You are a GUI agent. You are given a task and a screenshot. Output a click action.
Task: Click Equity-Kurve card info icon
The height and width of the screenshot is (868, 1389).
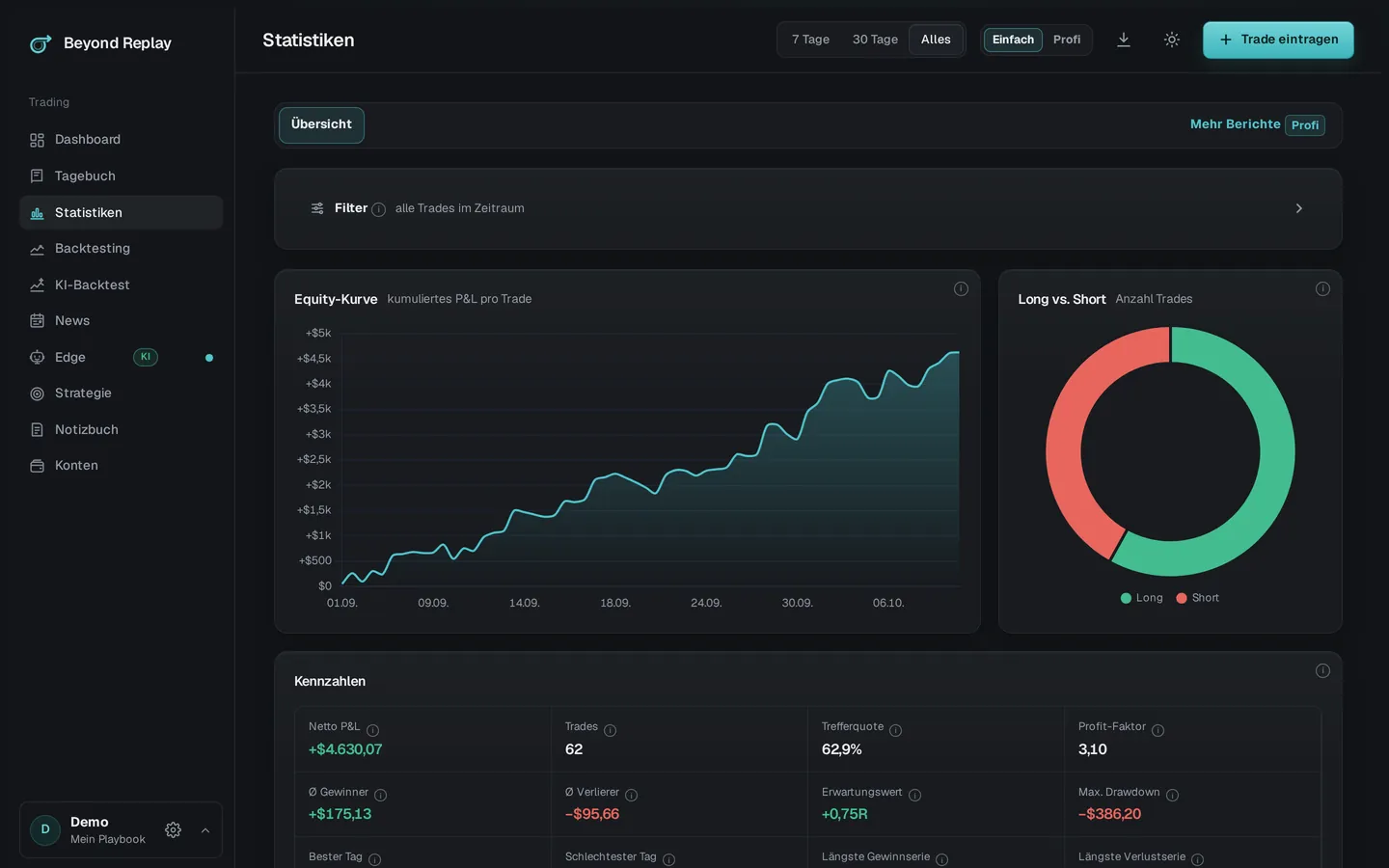coord(961,288)
